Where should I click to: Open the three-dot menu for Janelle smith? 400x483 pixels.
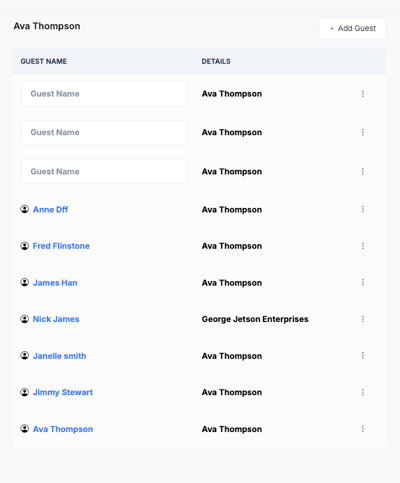coord(363,356)
